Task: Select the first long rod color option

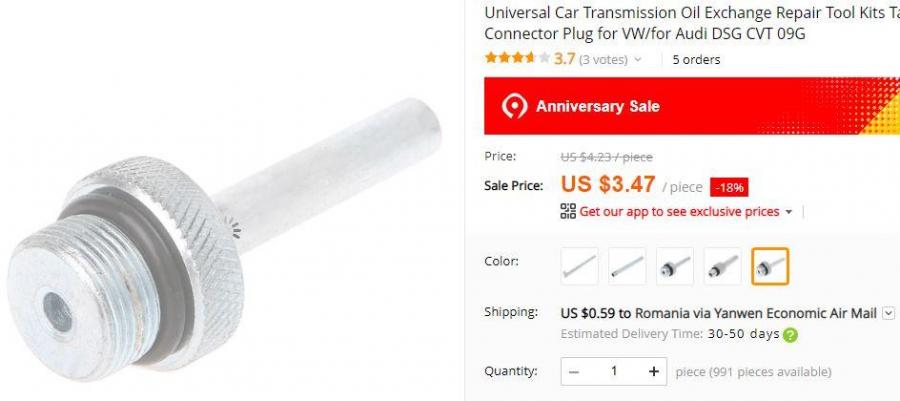Action: pos(579,266)
